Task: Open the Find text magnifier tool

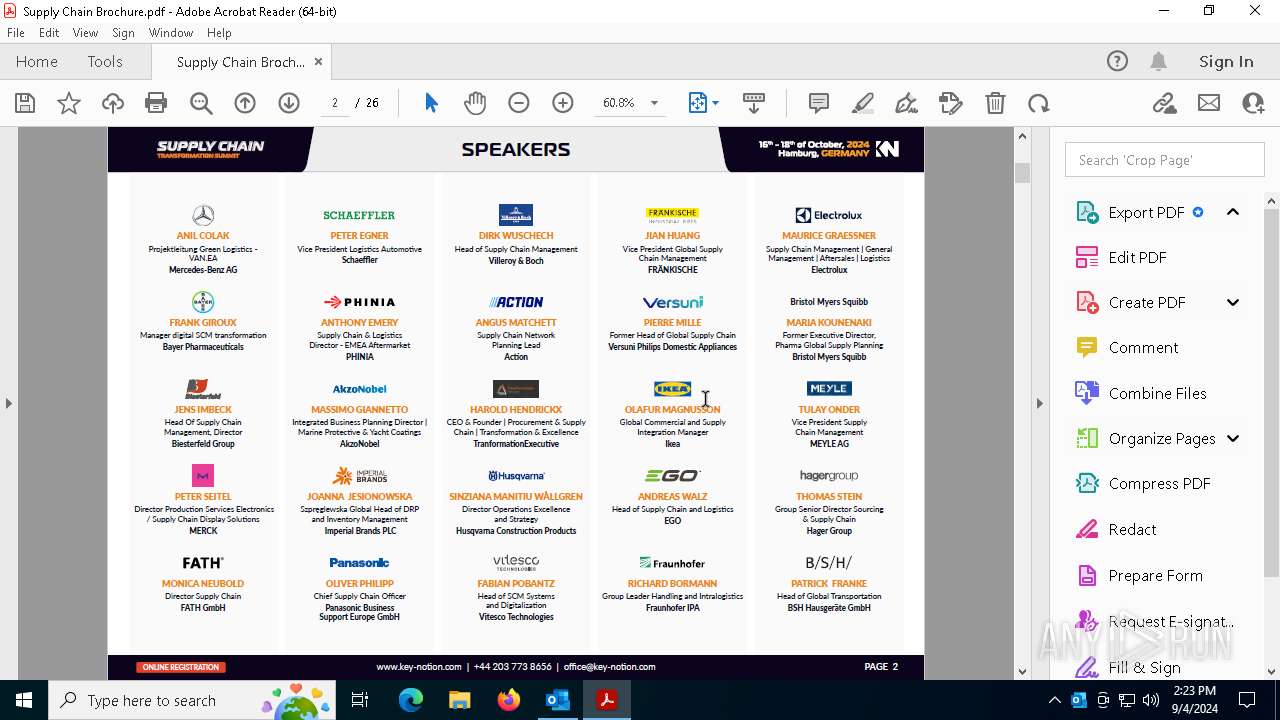Action: pos(201,103)
